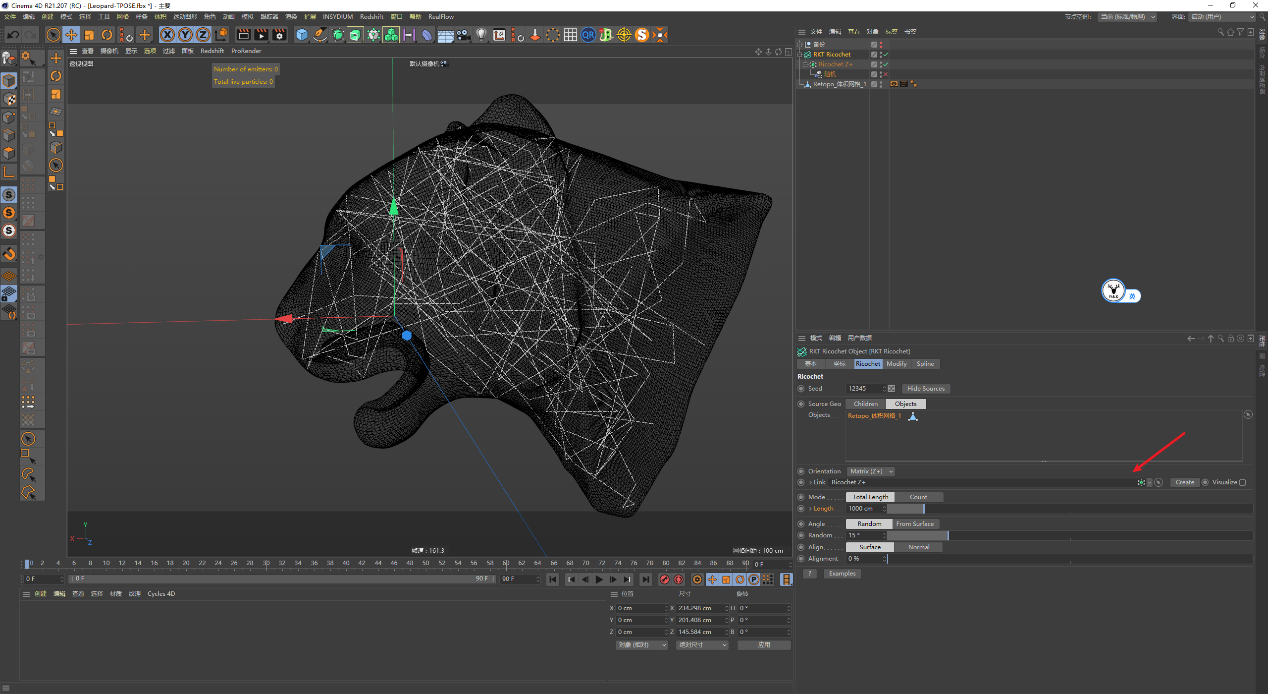Click the question mark help button

click(x=810, y=574)
